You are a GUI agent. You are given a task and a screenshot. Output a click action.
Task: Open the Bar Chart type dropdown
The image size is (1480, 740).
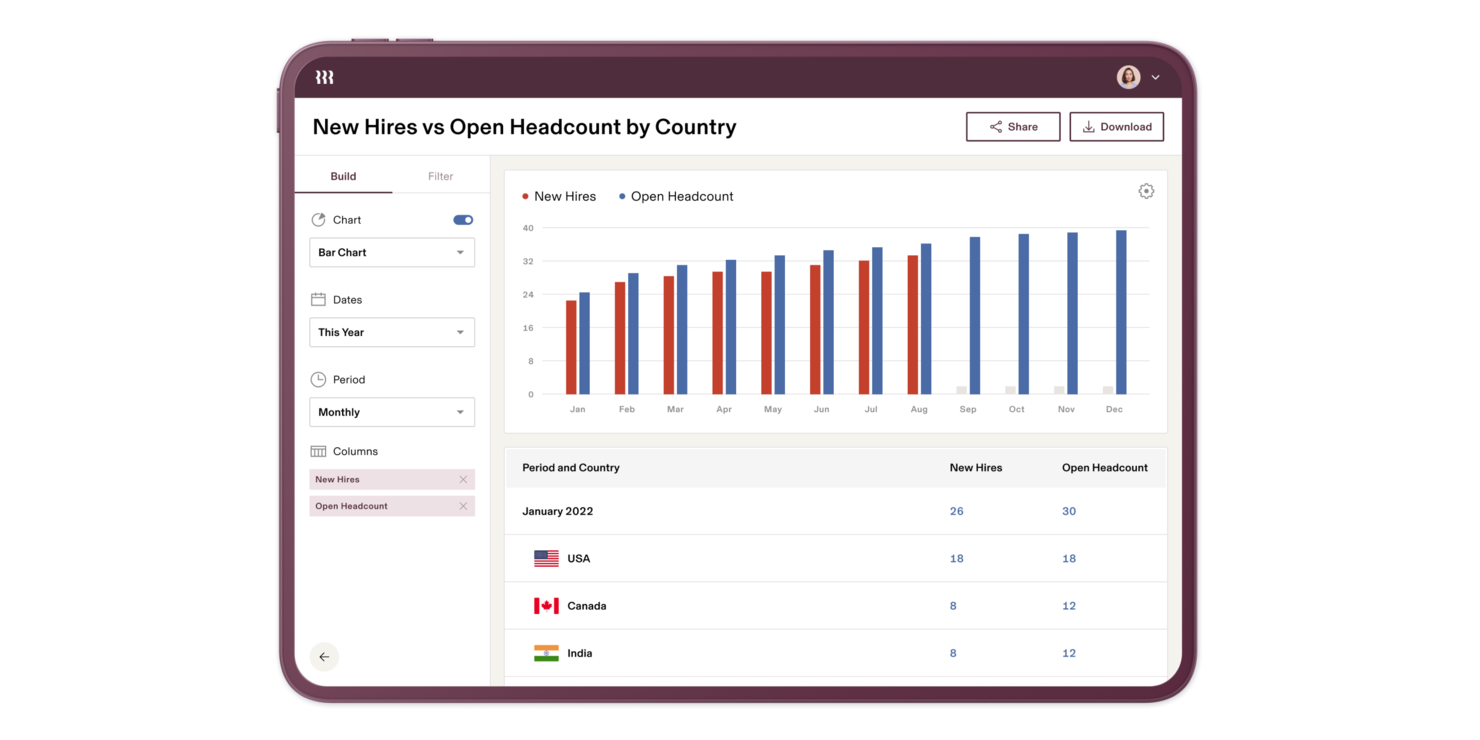coord(391,252)
